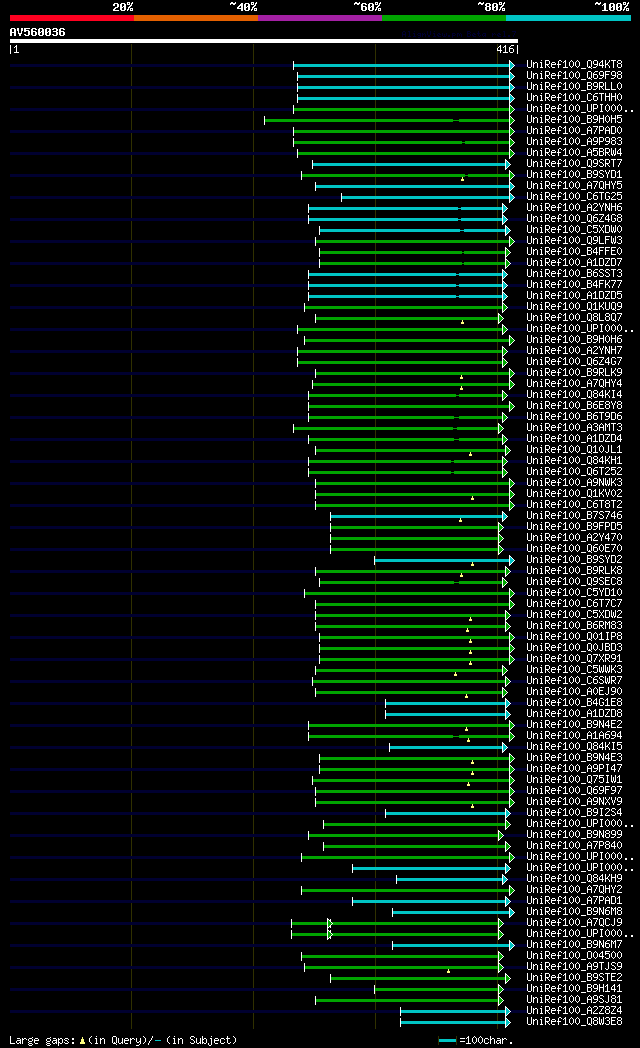Screen dimensions: 640x1048
Task: Select the UniRef100_C6TG25 label
Action: (574, 197)
